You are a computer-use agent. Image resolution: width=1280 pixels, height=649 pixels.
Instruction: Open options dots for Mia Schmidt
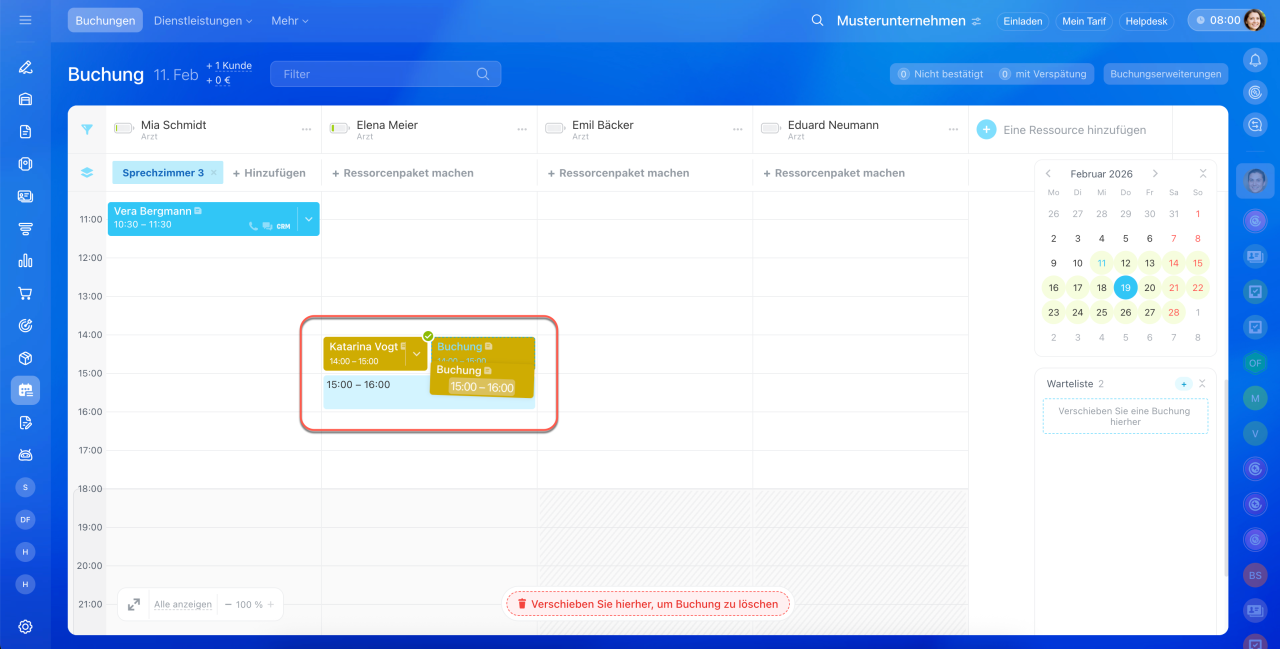click(x=307, y=130)
